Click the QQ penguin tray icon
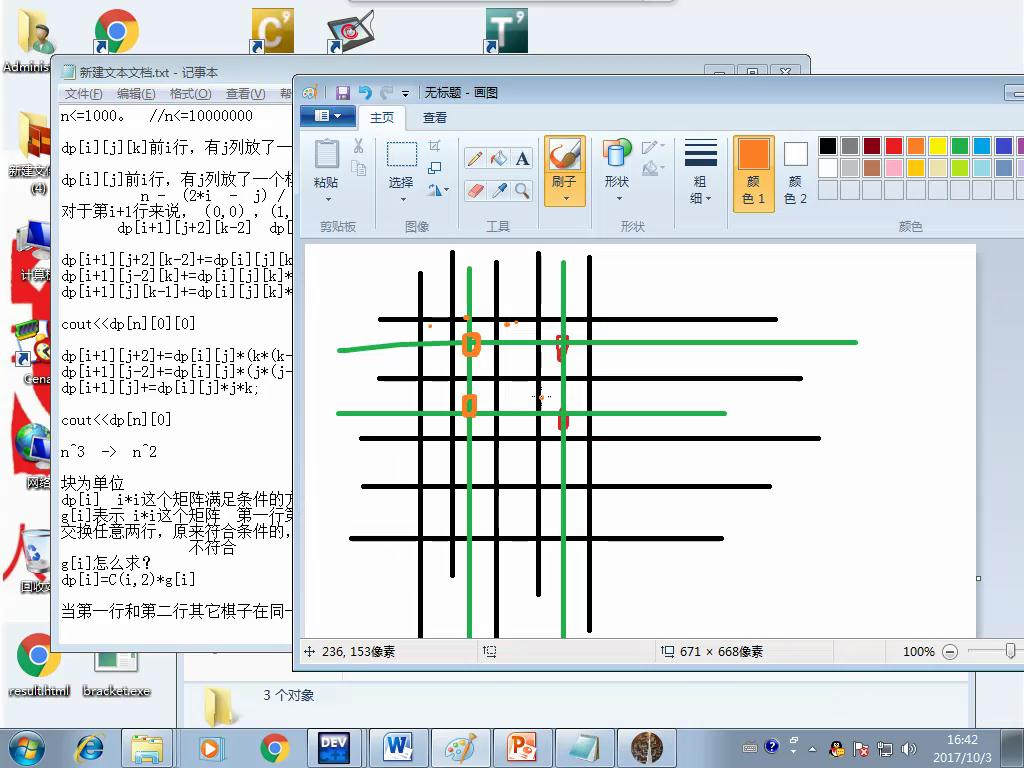This screenshot has width=1024, height=768. (x=837, y=749)
